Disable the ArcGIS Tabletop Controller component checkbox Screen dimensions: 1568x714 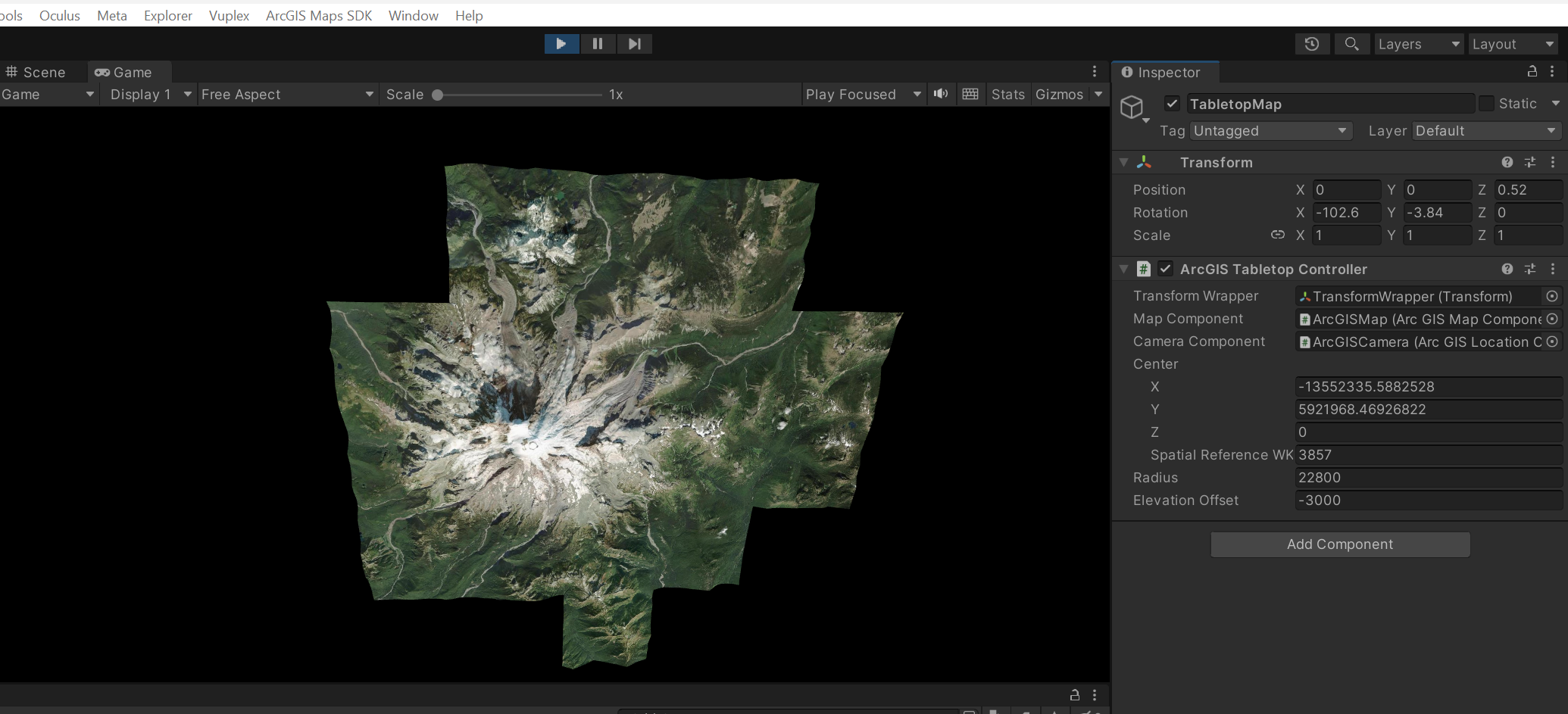(x=1164, y=269)
